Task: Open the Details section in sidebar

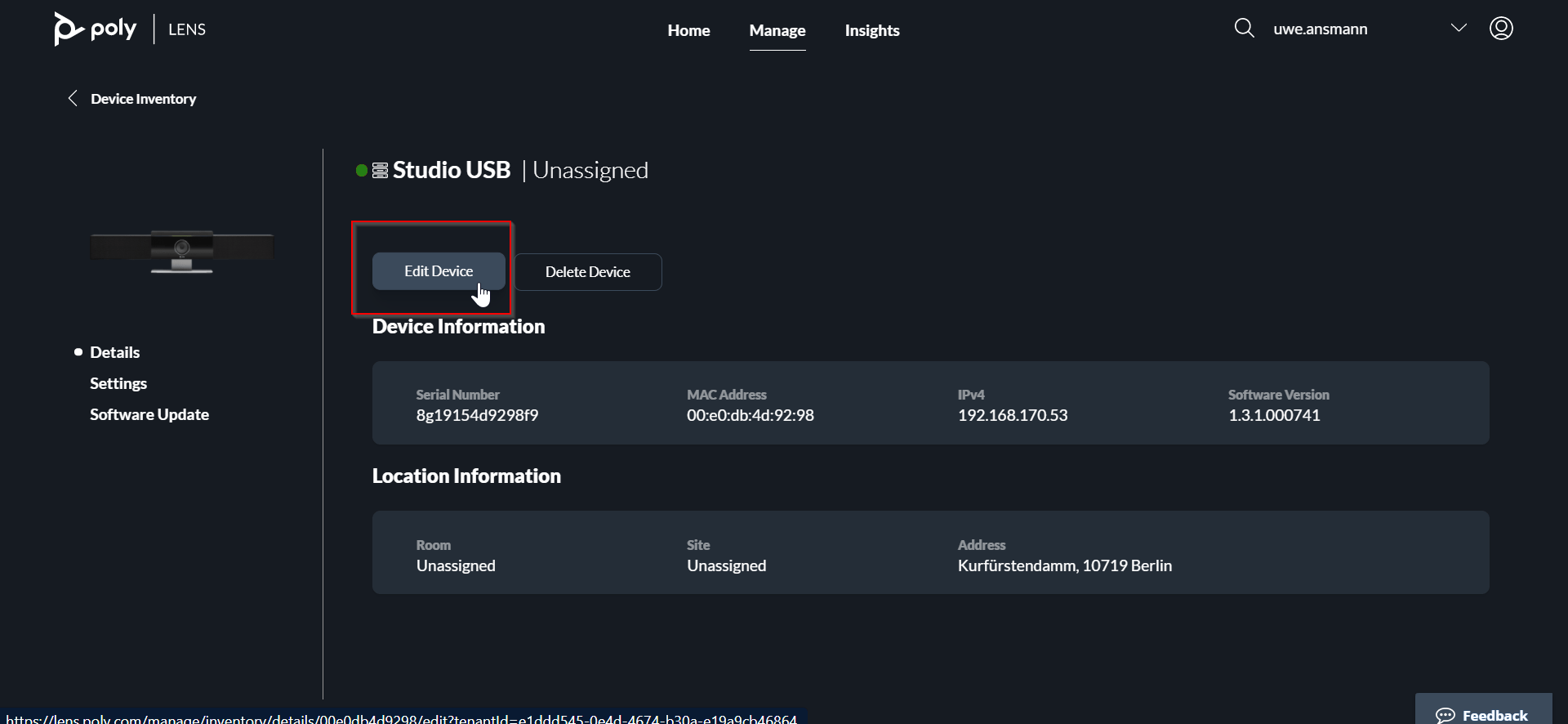Action: pyautogui.click(x=114, y=352)
